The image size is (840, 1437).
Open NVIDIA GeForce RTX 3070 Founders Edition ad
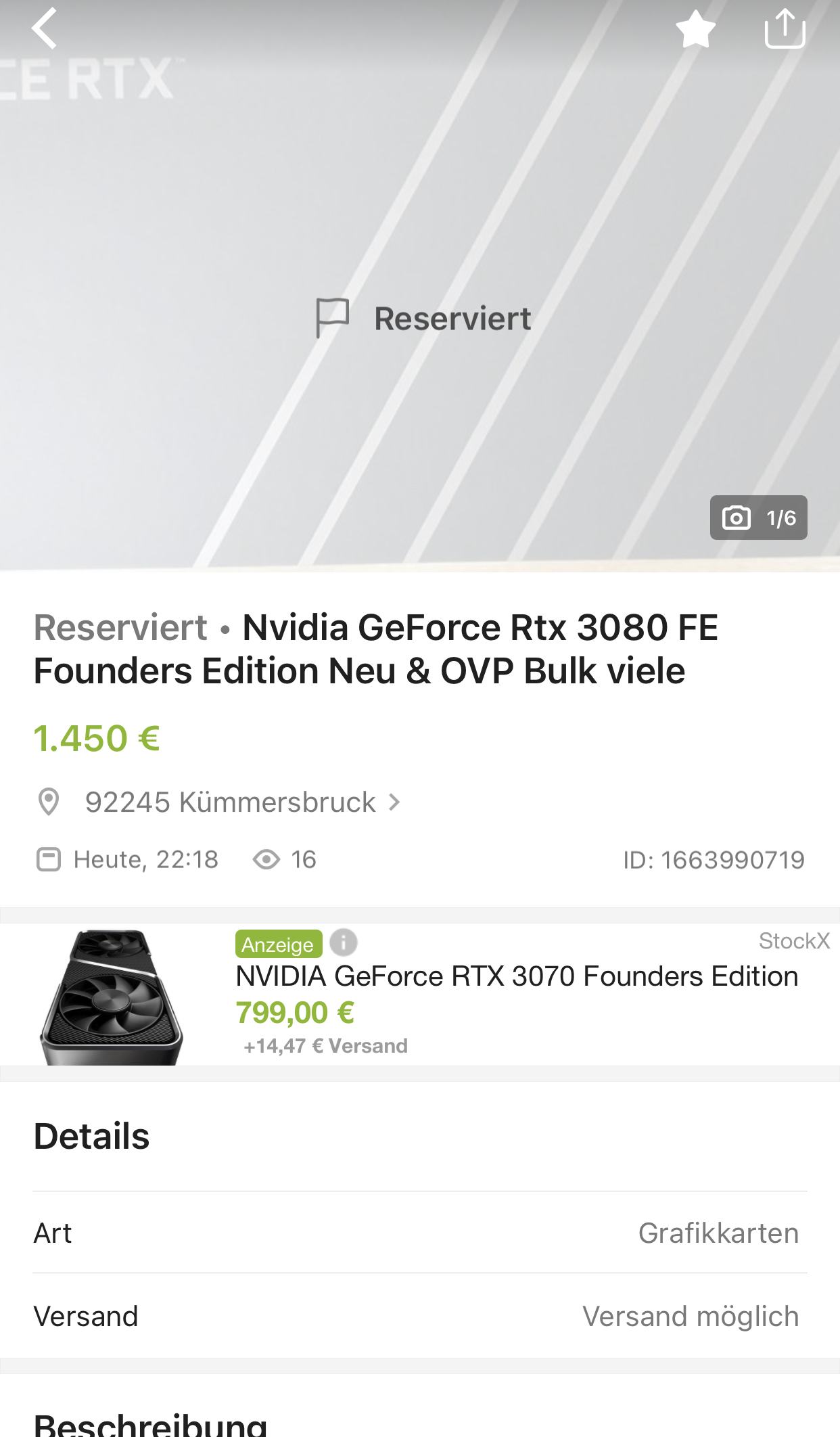click(517, 976)
